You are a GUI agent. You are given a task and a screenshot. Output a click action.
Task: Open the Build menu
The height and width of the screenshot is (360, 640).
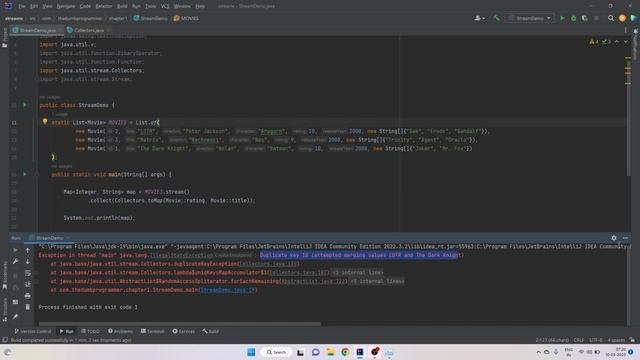coord(122,6)
